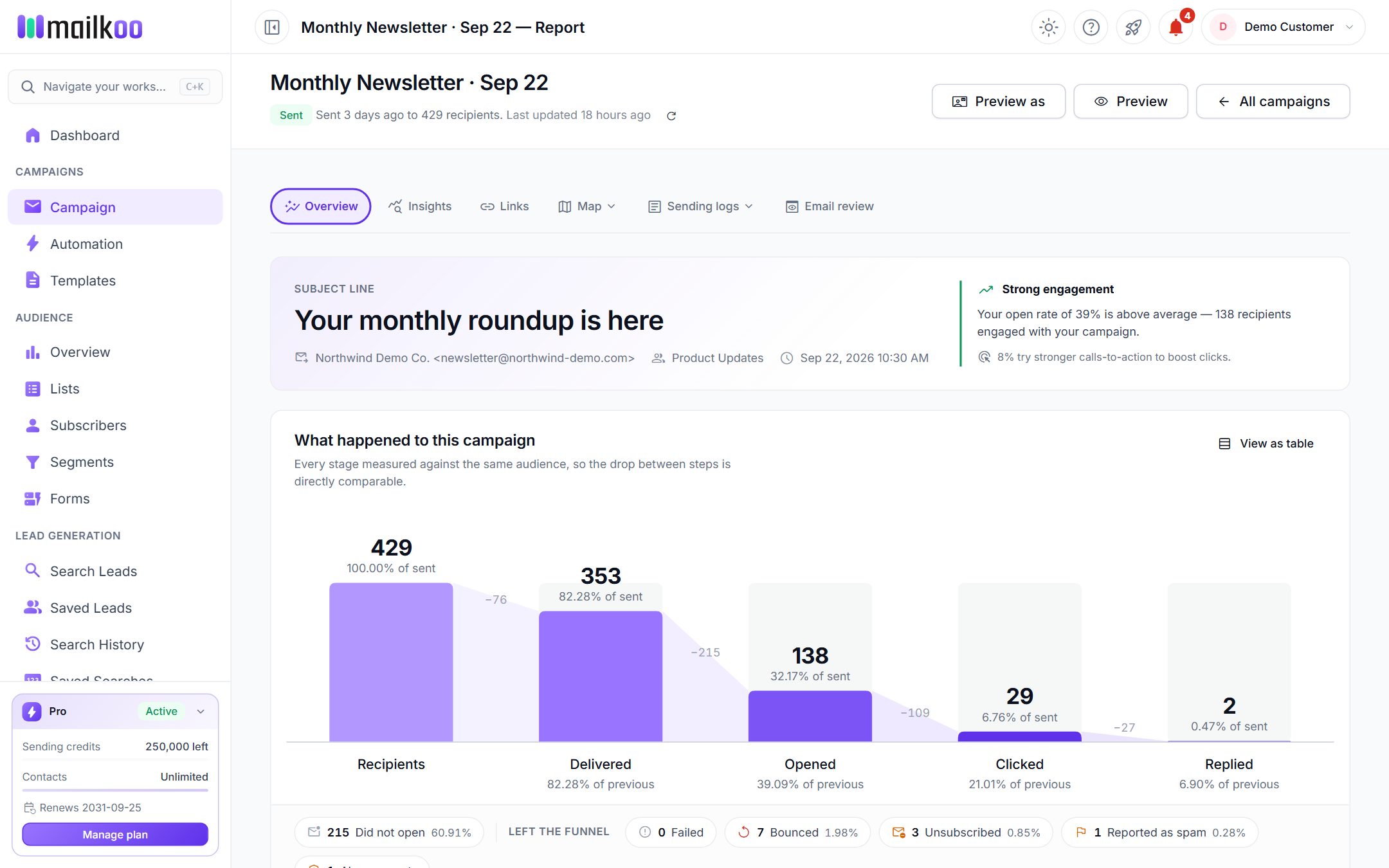The width and height of the screenshot is (1389, 868).
Task: Click the Manage plan button
Action: 115,835
